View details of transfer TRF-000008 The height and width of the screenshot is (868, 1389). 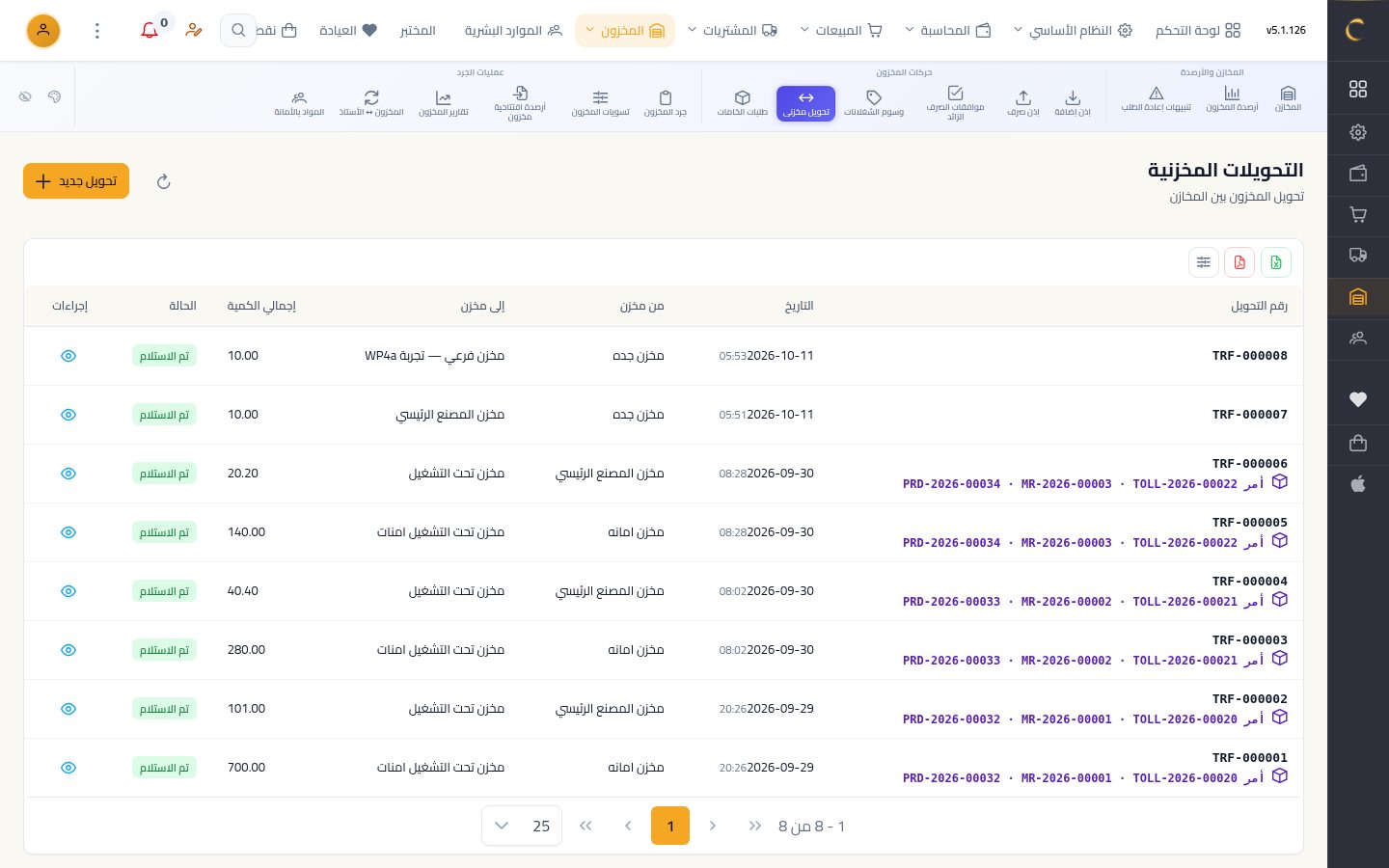point(68,356)
